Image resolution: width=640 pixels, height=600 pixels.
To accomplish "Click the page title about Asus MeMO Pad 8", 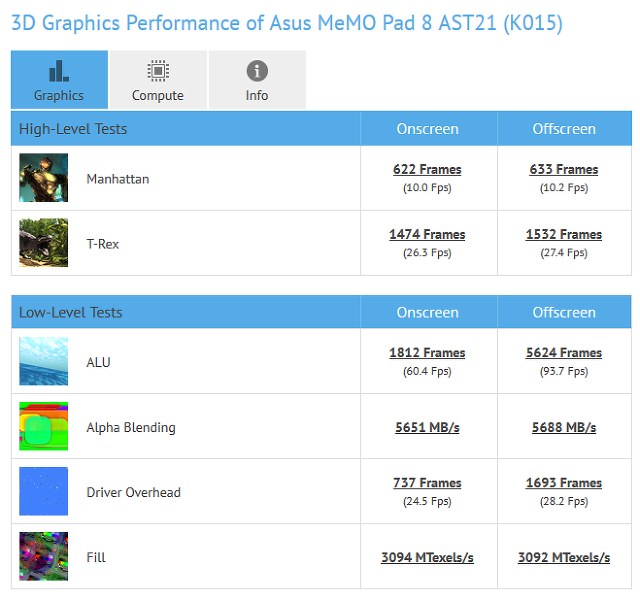I will coord(287,23).
